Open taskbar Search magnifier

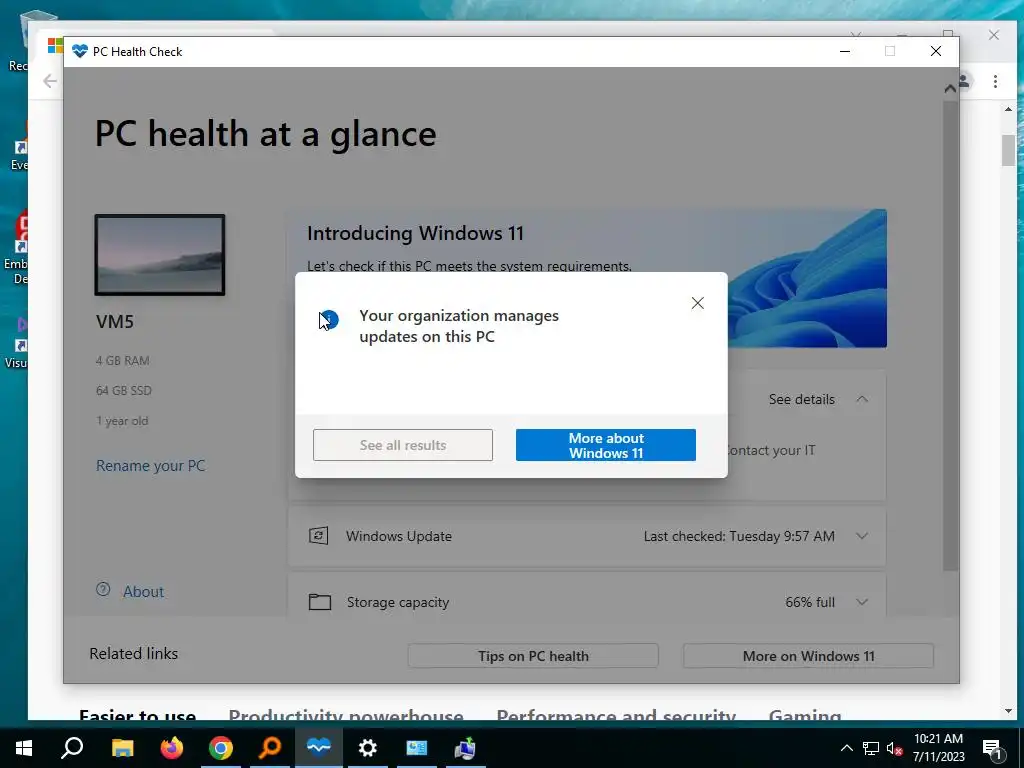(x=72, y=748)
